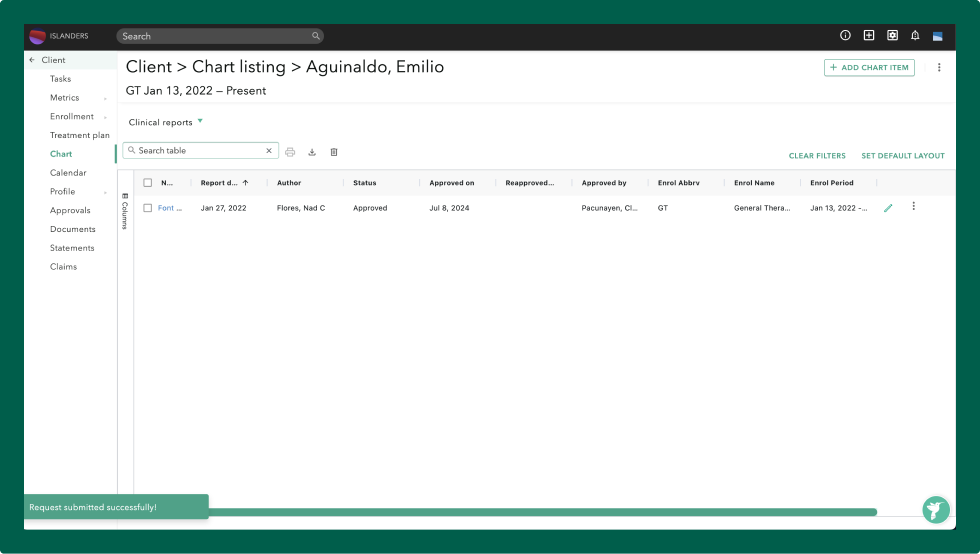Open Tasks in the sidebar

click(61, 79)
